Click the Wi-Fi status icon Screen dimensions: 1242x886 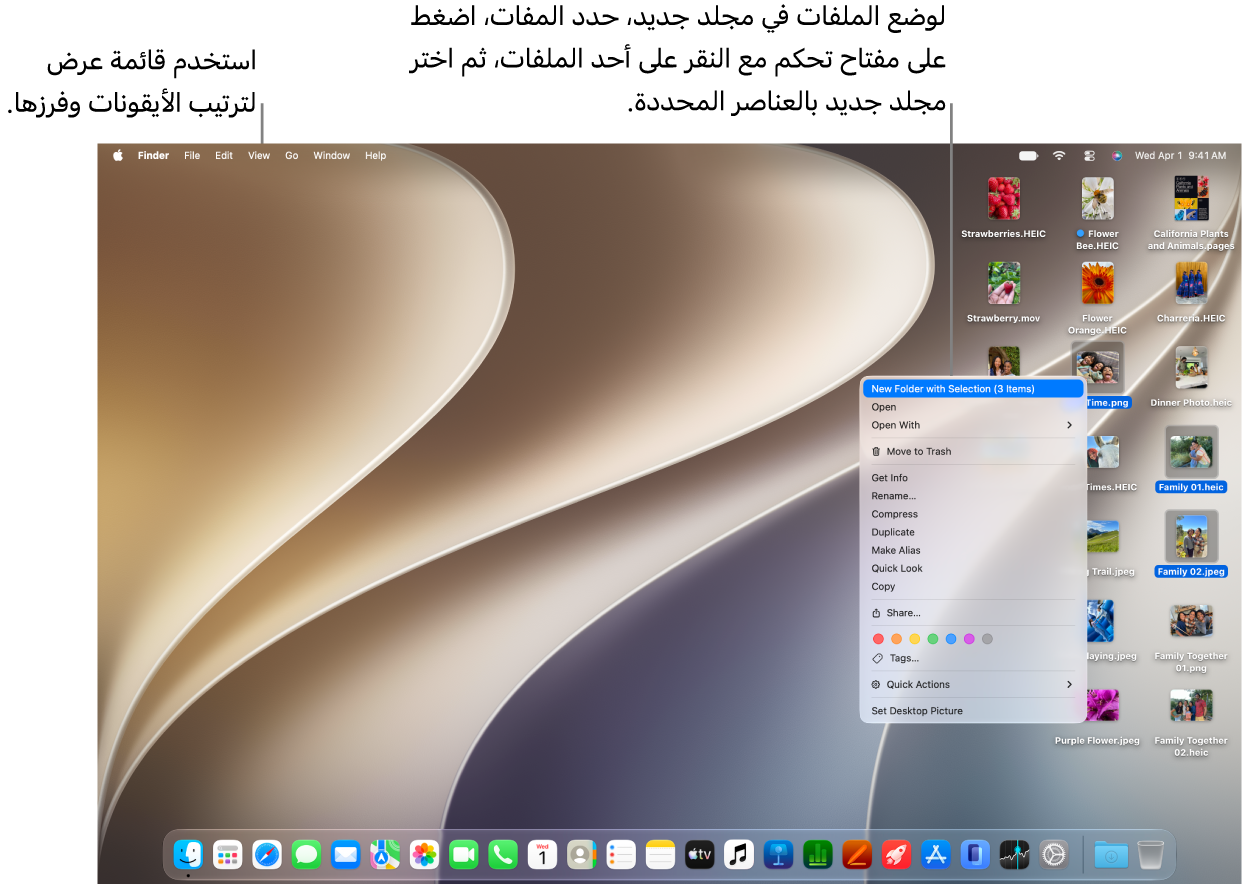(1059, 155)
